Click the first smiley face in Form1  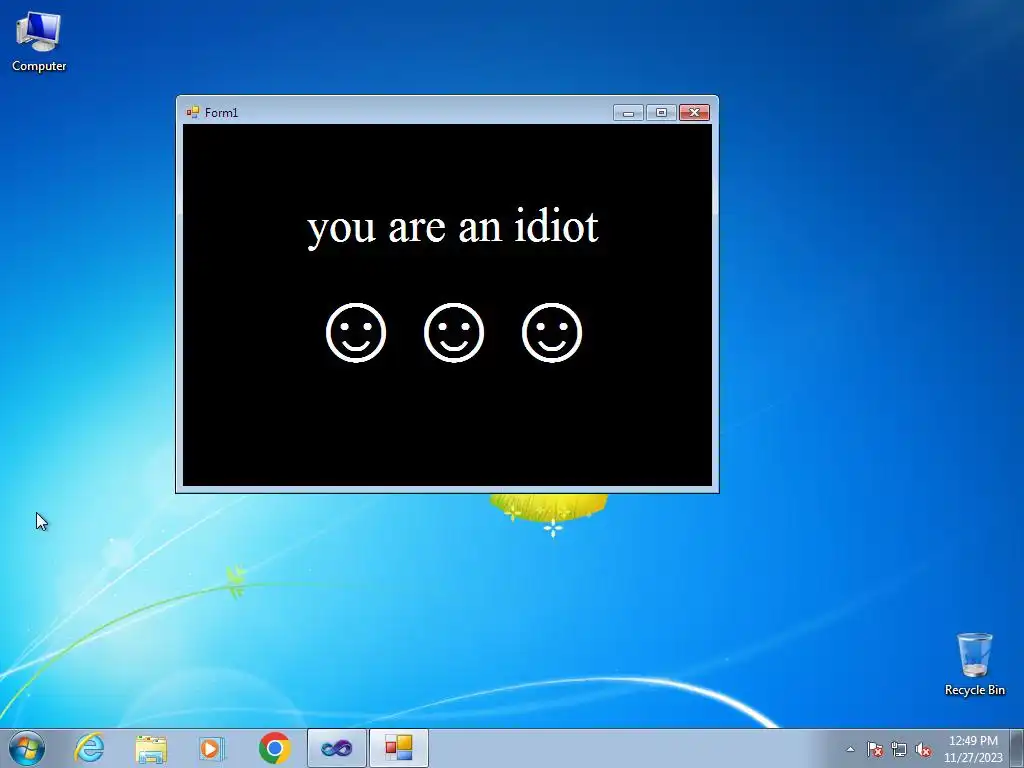pyautogui.click(x=356, y=332)
